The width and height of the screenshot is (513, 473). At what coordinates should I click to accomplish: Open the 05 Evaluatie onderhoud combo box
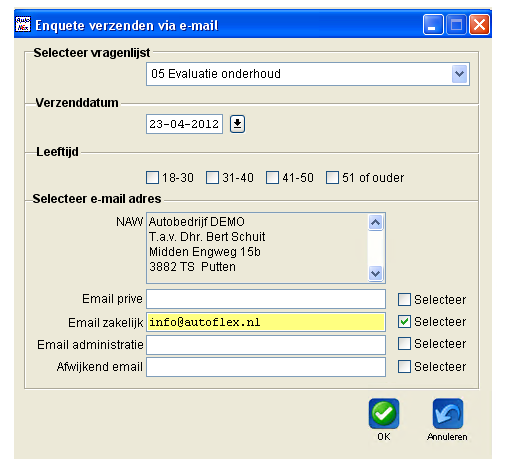[x=308, y=74]
